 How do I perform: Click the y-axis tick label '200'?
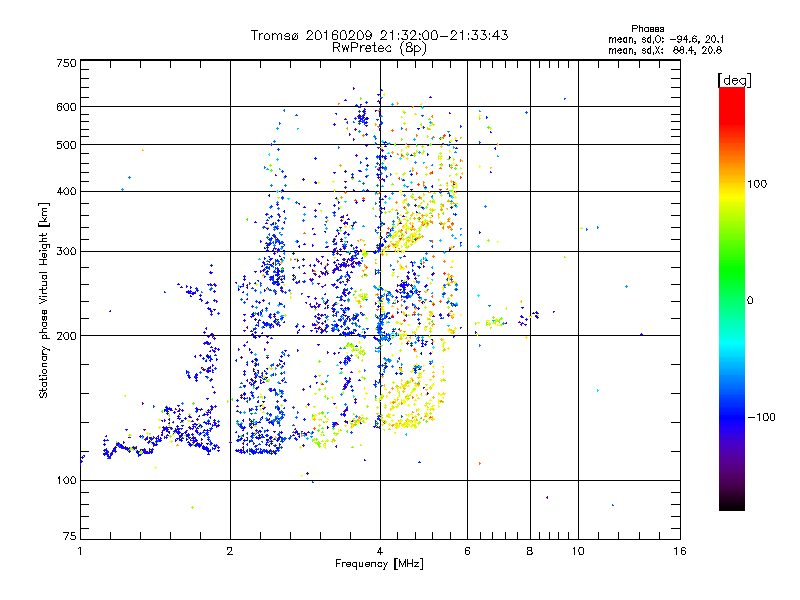[x=66, y=336]
